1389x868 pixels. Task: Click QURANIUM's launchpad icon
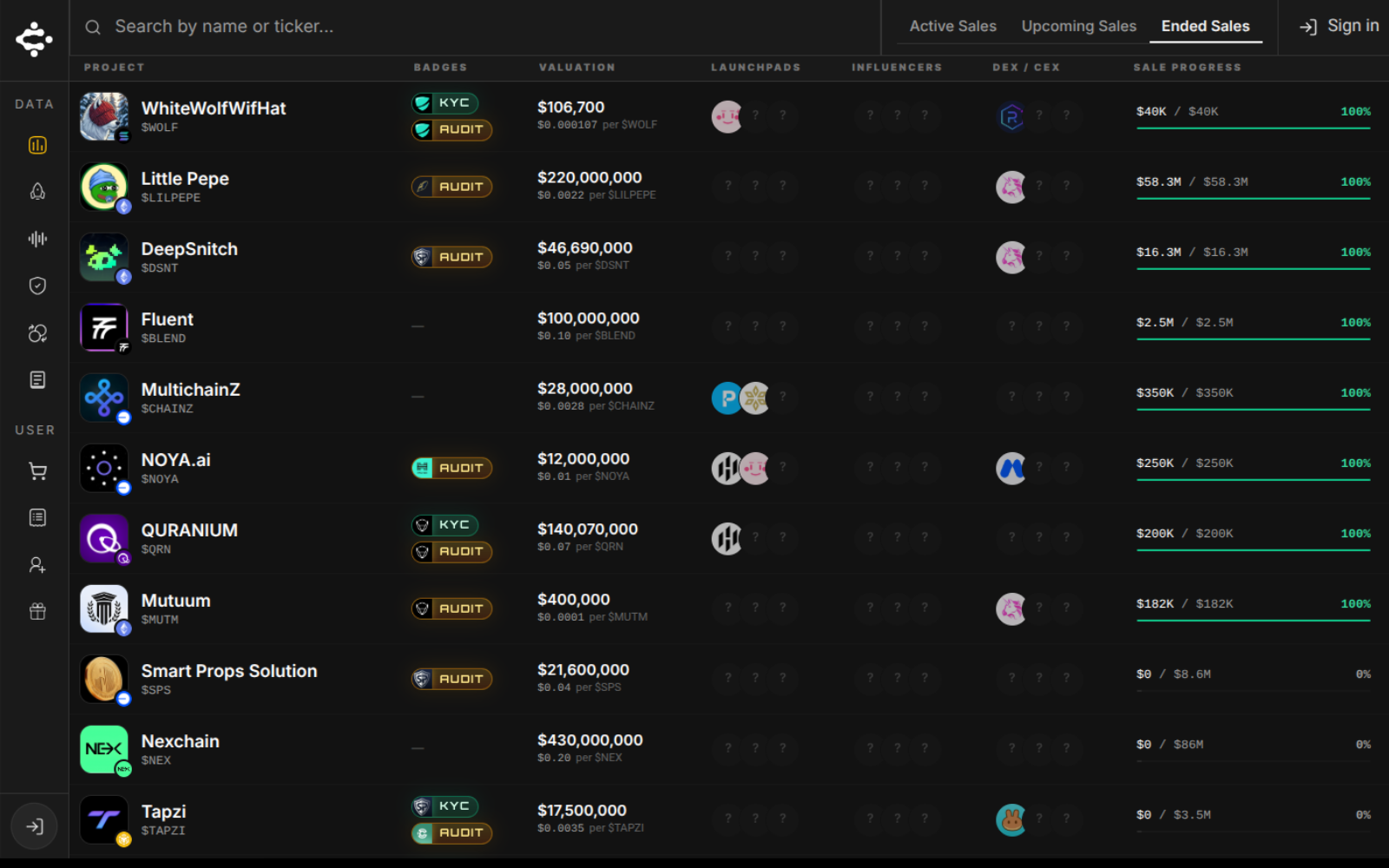click(727, 539)
